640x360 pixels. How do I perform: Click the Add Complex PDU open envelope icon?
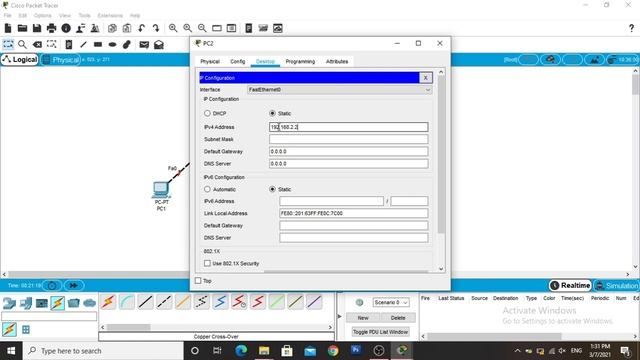click(159, 44)
